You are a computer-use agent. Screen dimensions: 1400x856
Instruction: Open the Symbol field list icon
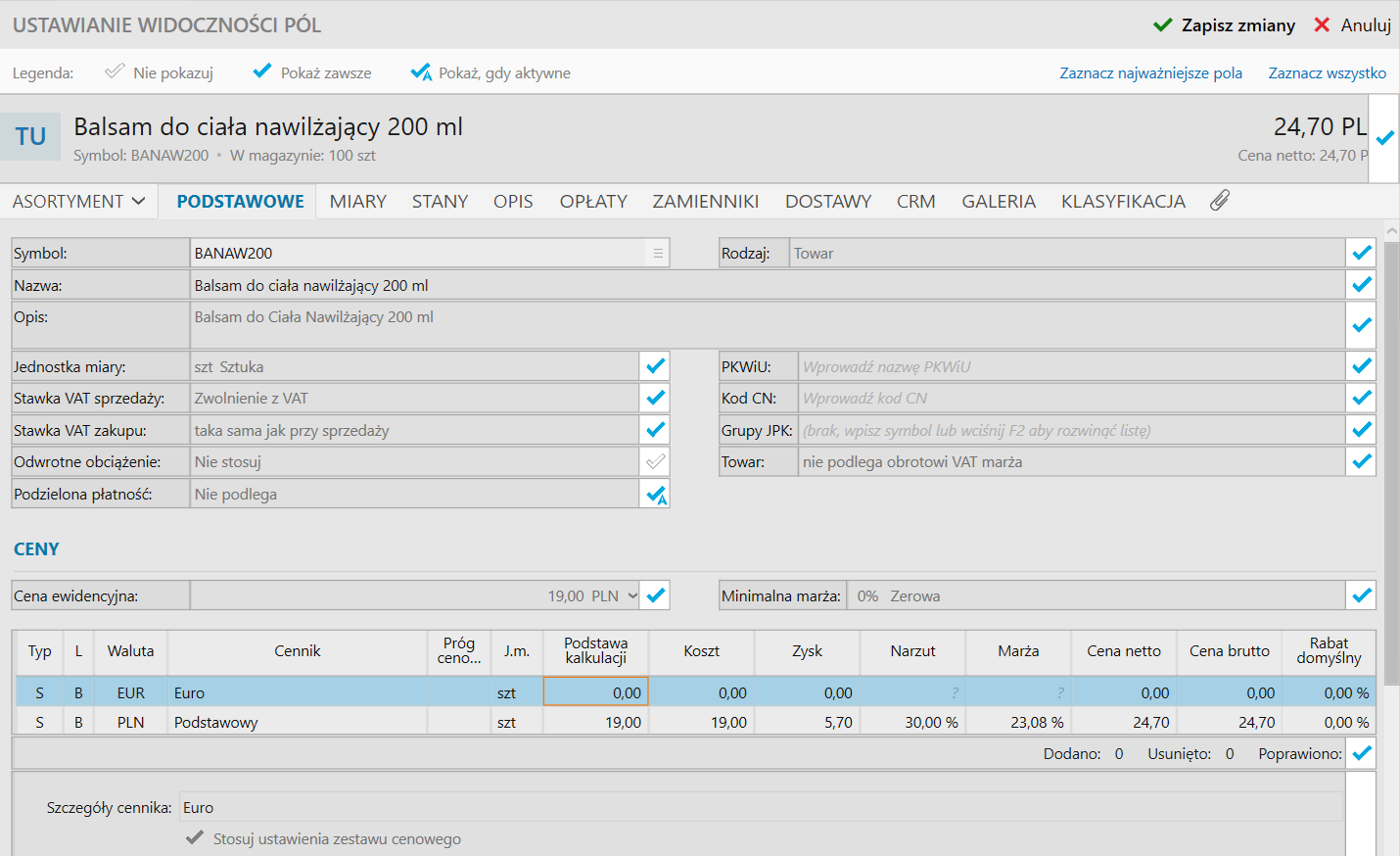click(658, 253)
